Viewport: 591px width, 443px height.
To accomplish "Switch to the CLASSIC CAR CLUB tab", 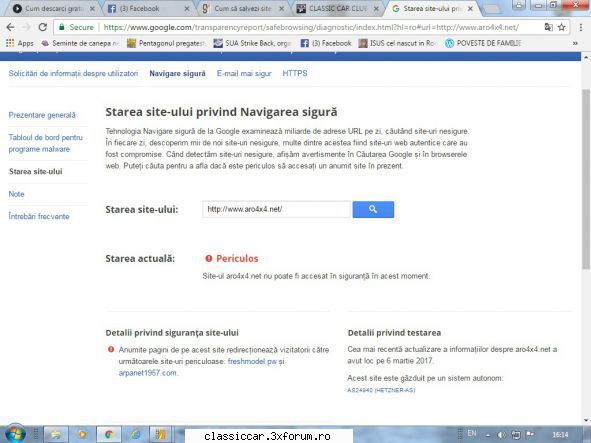I will tap(337, 8).
